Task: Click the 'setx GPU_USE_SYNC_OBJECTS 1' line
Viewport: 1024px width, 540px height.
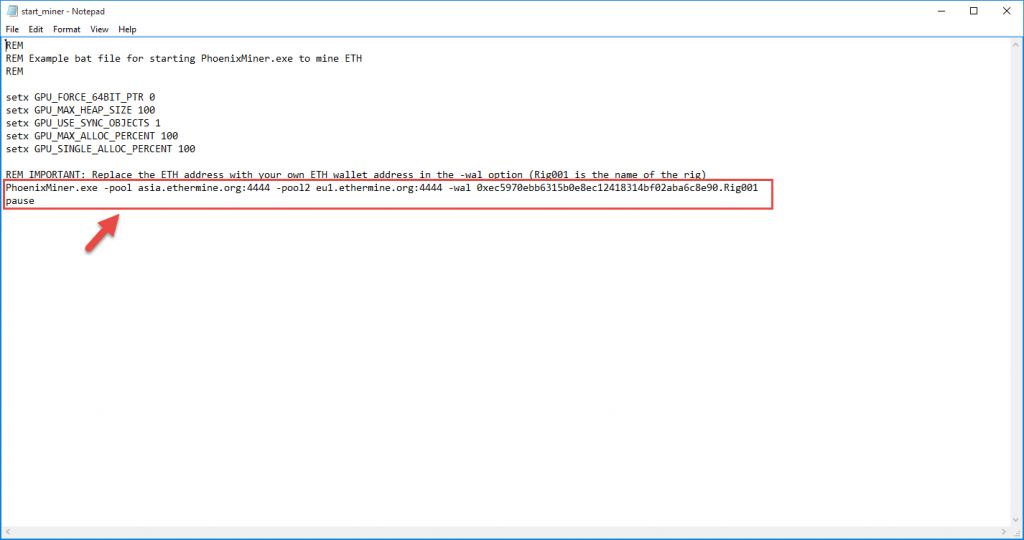Action: (x=83, y=123)
